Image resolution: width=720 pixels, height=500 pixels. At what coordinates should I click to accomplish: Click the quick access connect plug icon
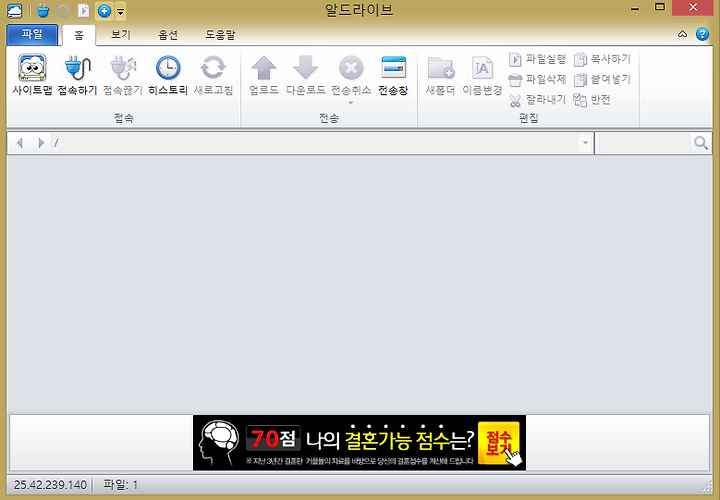tap(43, 11)
